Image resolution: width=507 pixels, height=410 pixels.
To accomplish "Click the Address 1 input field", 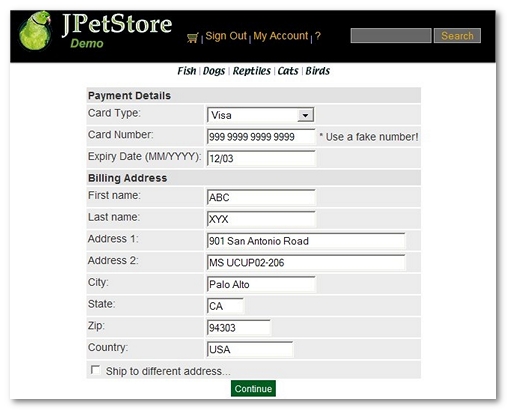I will pyautogui.click(x=306, y=241).
